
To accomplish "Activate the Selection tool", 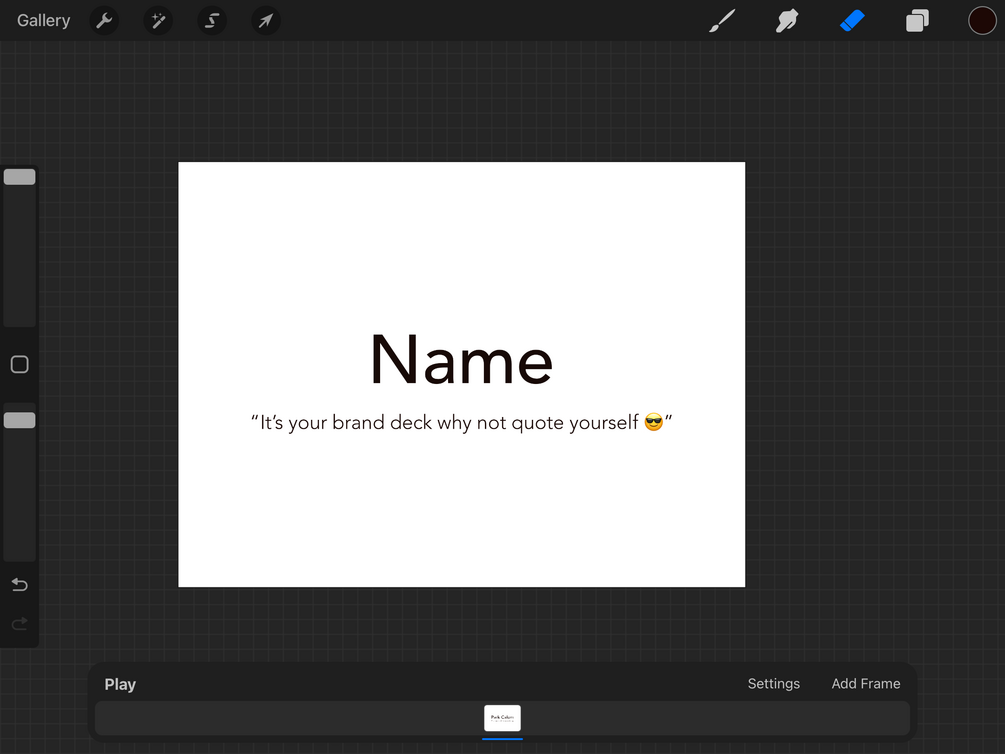I will (x=211, y=21).
